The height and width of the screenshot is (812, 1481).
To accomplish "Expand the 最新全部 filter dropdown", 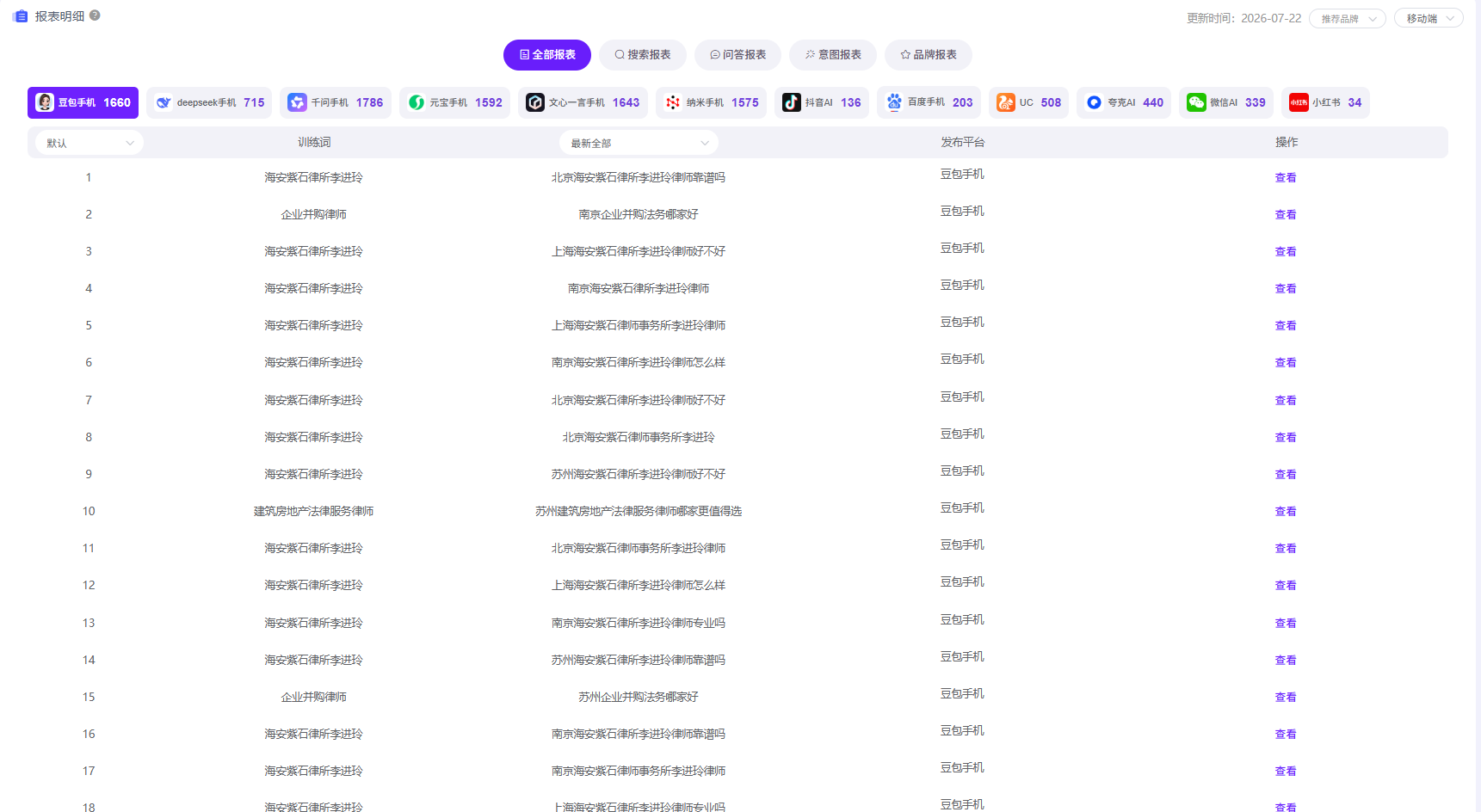I will point(639,143).
